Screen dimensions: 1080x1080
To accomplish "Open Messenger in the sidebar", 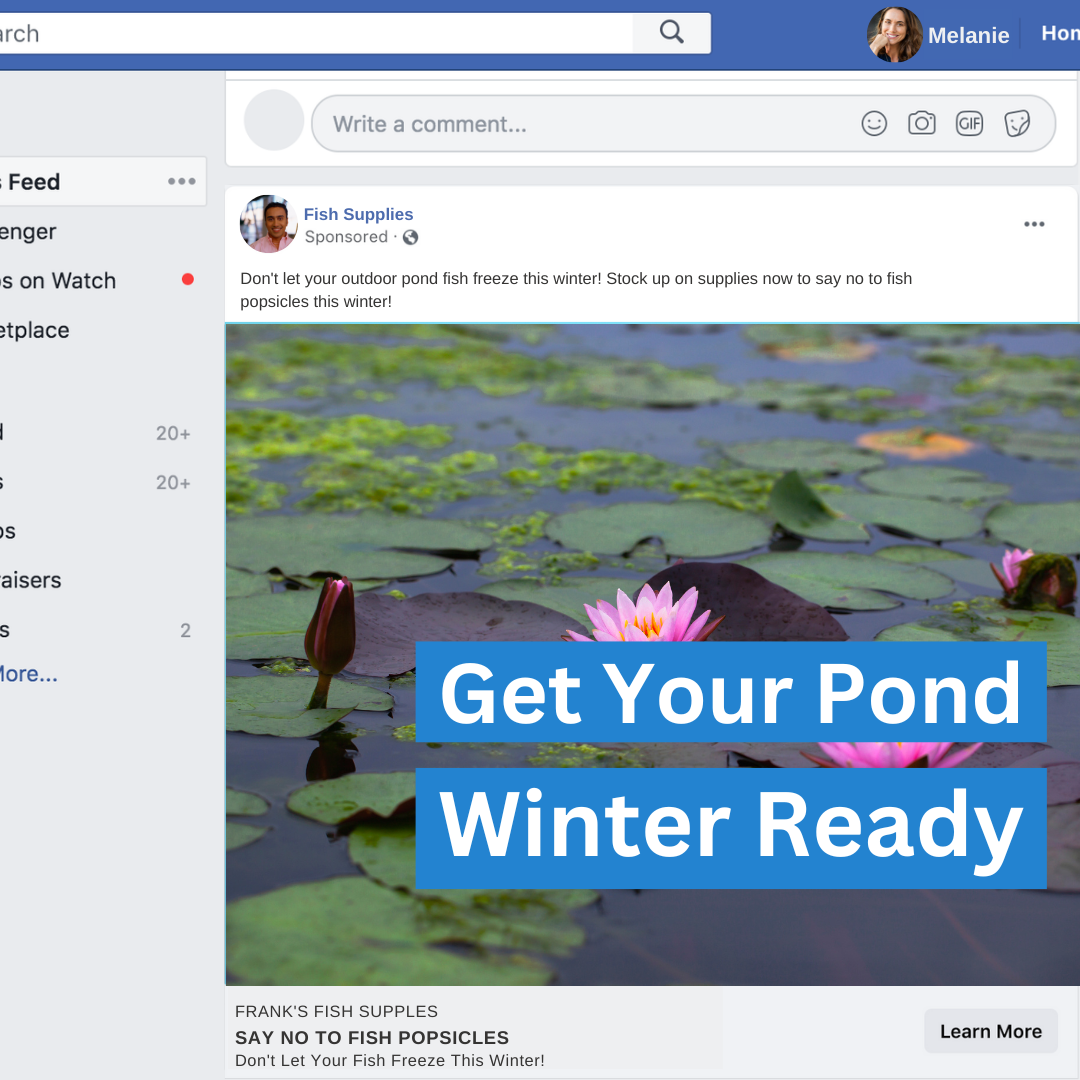I will tap(28, 231).
